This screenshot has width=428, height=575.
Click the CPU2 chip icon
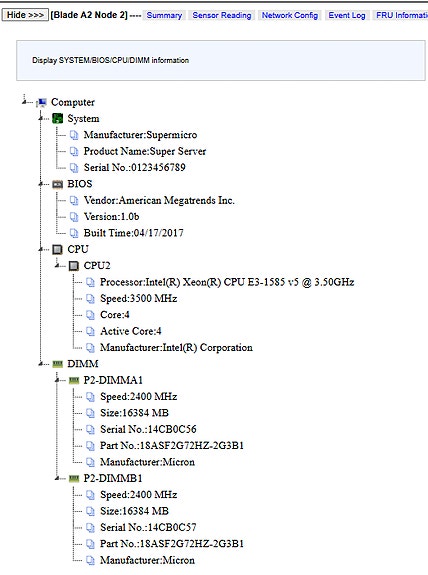pos(74,265)
